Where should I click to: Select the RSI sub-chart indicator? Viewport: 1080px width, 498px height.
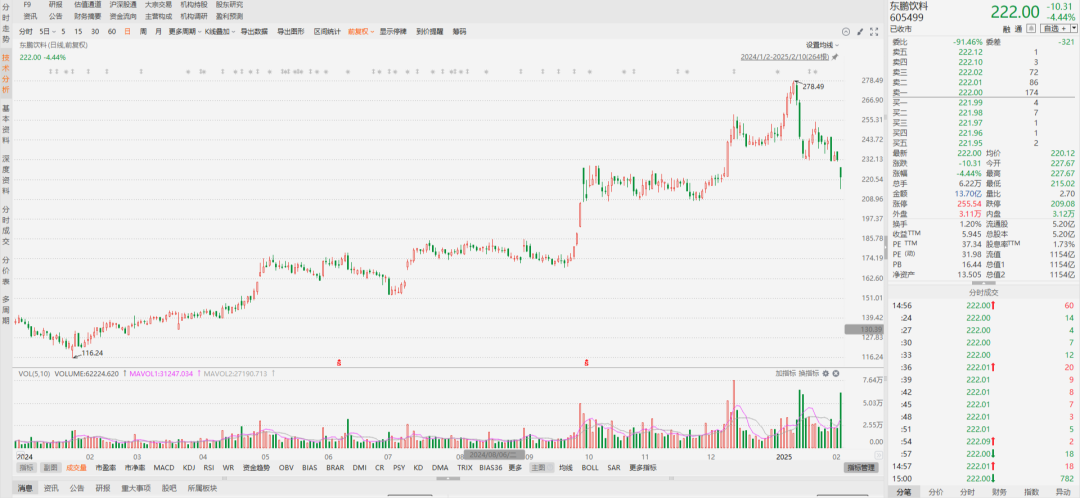(x=209, y=468)
